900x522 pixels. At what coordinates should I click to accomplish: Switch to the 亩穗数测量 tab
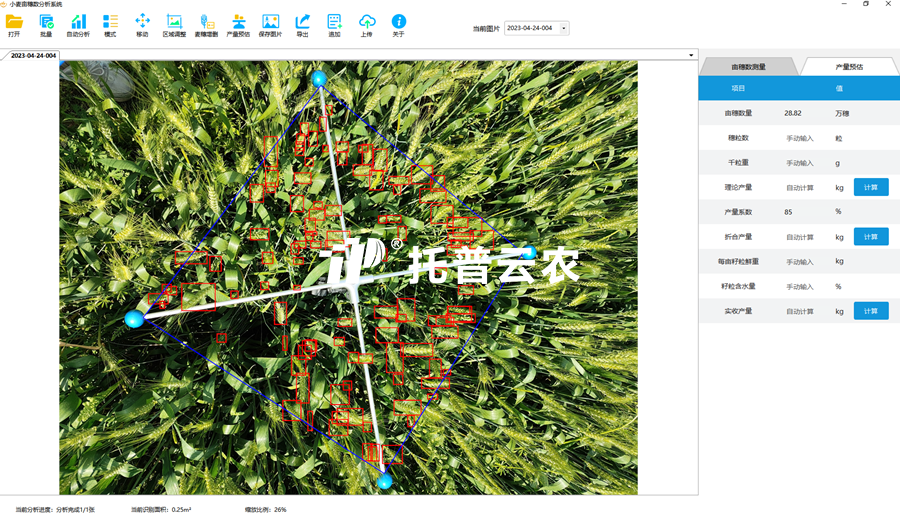[748, 67]
